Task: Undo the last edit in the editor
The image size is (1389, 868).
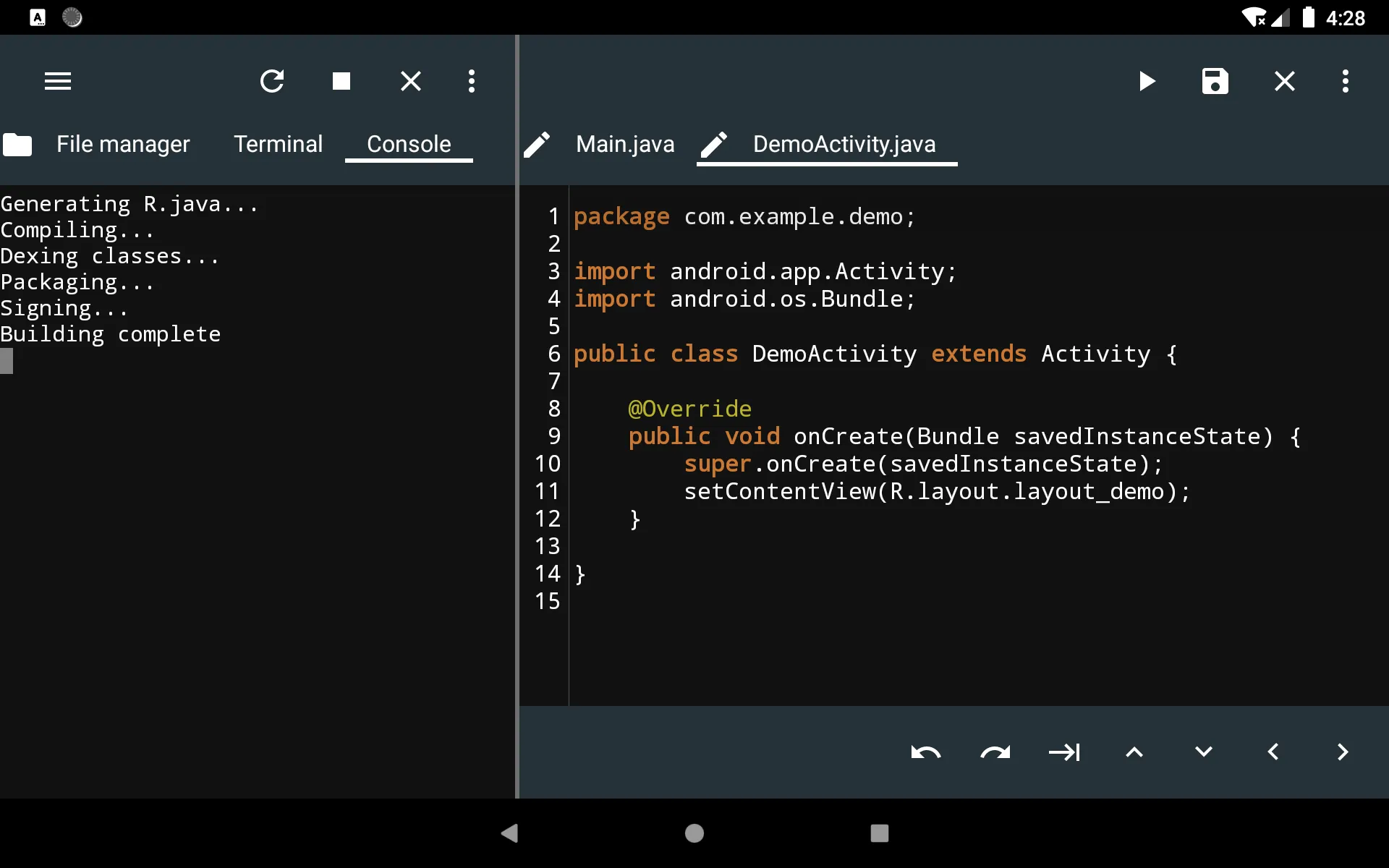Action: click(926, 752)
